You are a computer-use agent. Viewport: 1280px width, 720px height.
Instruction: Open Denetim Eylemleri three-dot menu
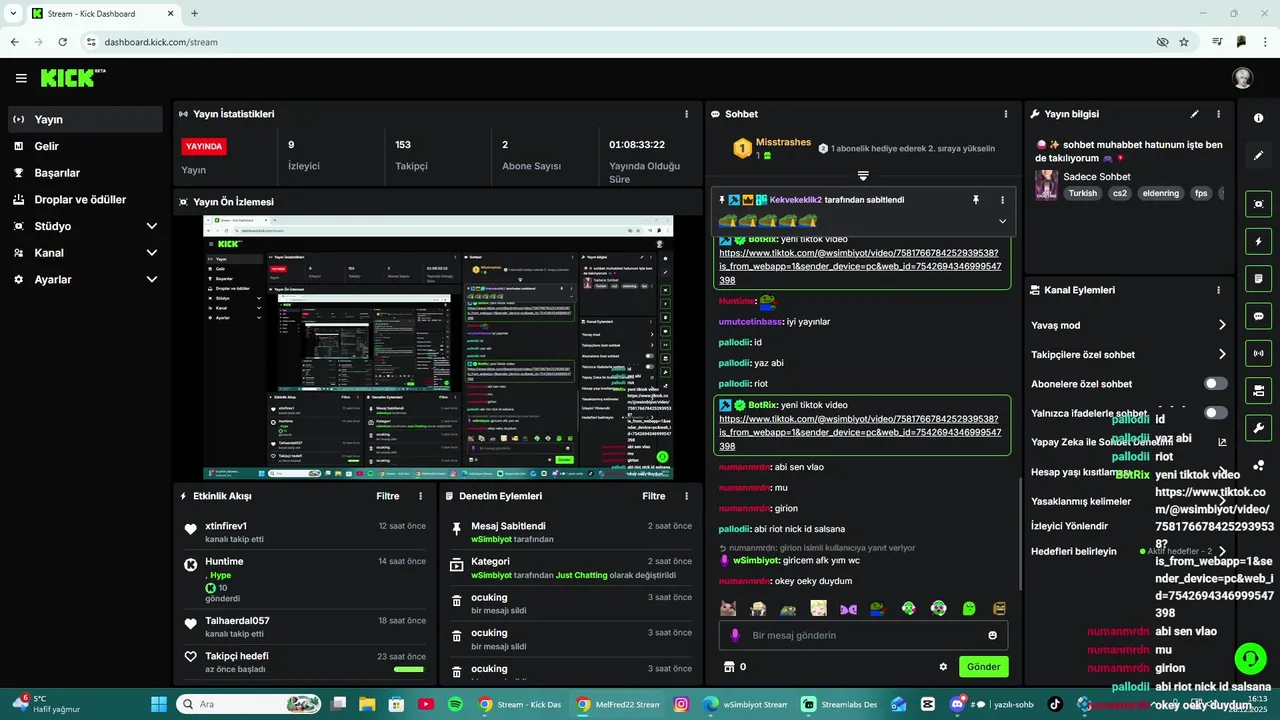(x=686, y=496)
